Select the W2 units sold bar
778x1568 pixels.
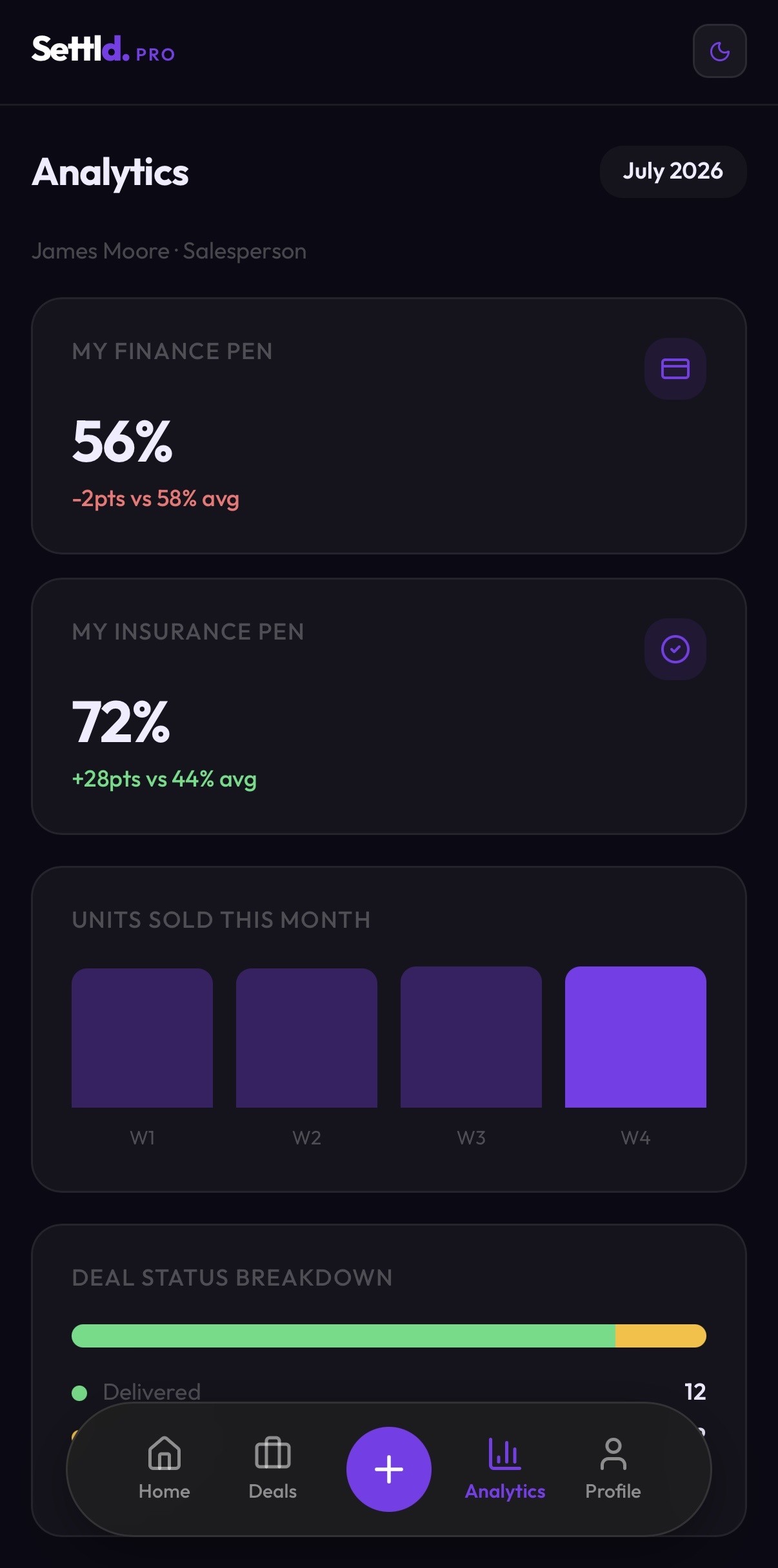pos(306,1038)
